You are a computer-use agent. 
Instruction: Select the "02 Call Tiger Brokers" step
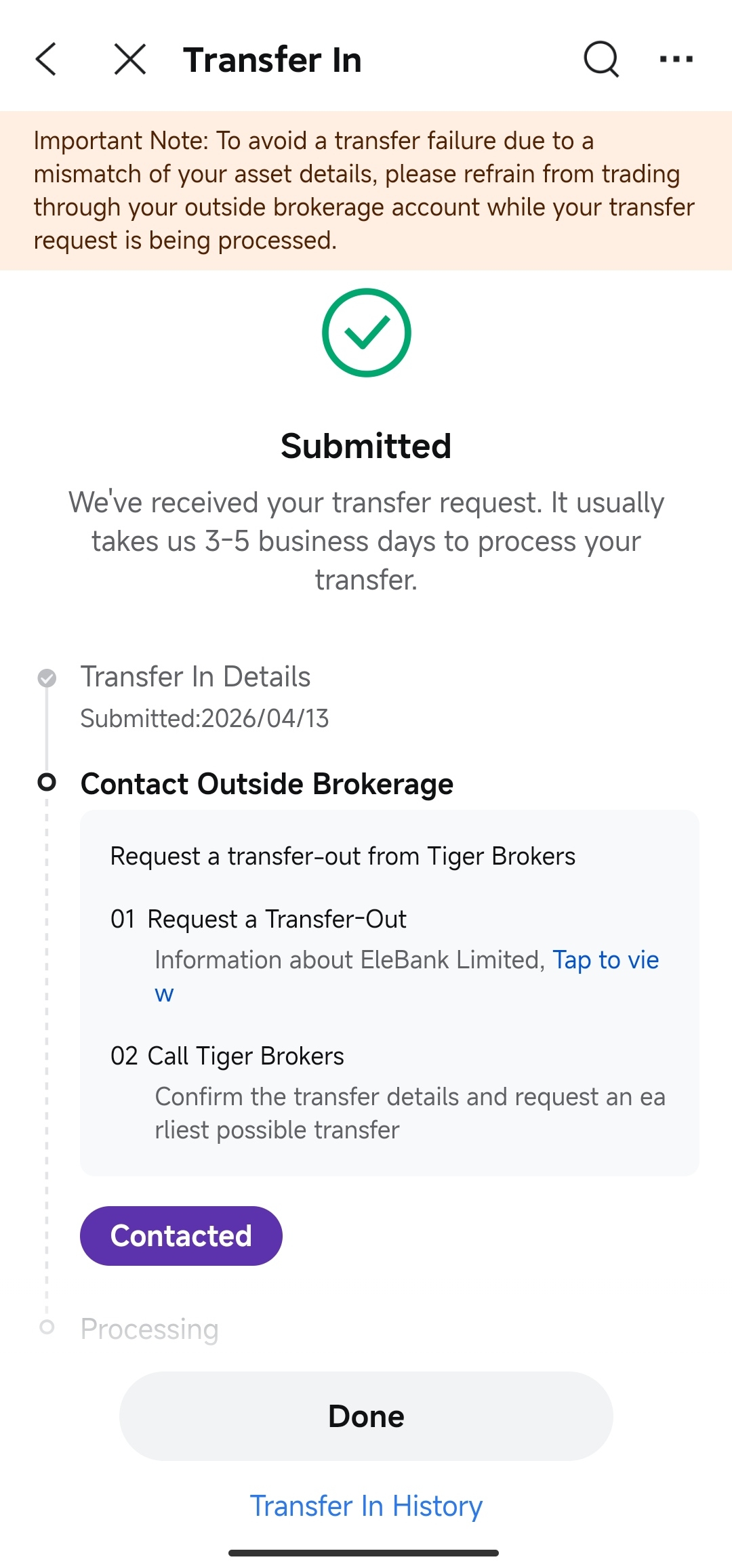[x=228, y=1056]
